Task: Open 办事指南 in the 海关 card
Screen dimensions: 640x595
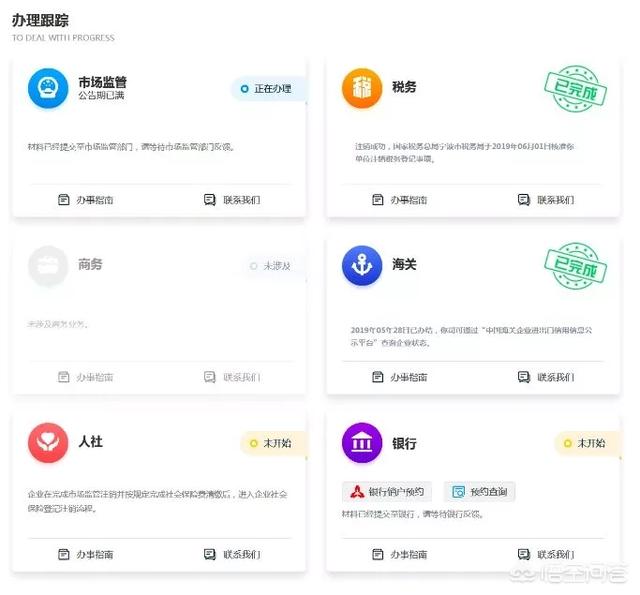Action: (x=400, y=377)
